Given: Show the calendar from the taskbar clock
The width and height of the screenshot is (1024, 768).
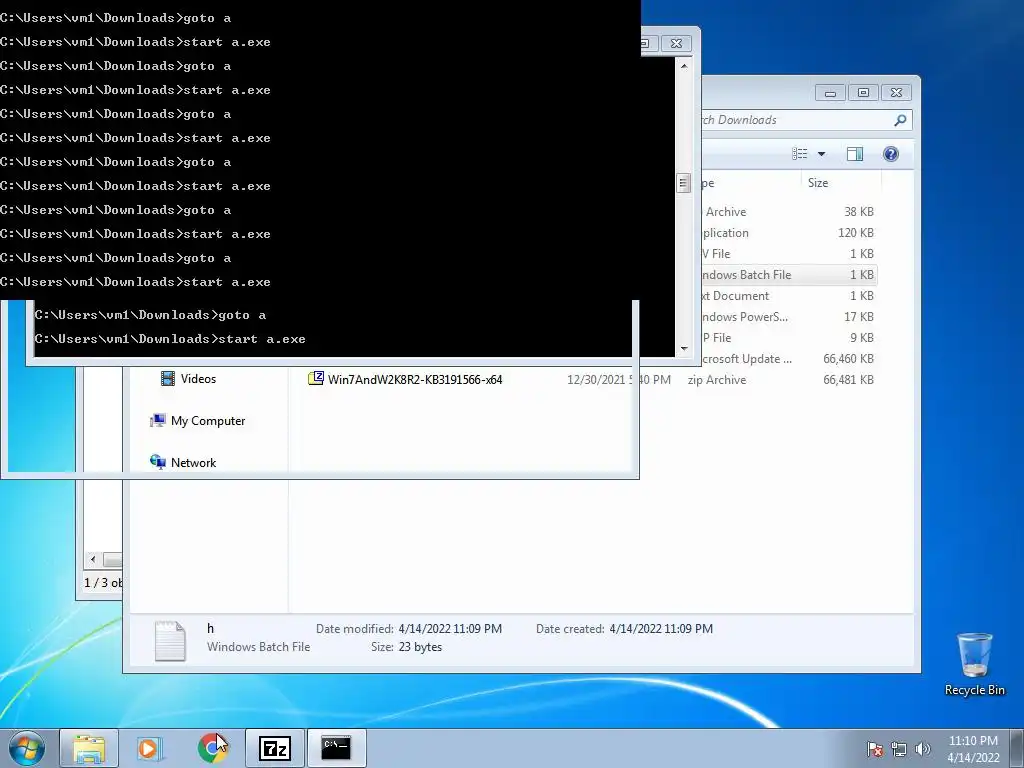Looking at the screenshot, I should (x=973, y=749).
